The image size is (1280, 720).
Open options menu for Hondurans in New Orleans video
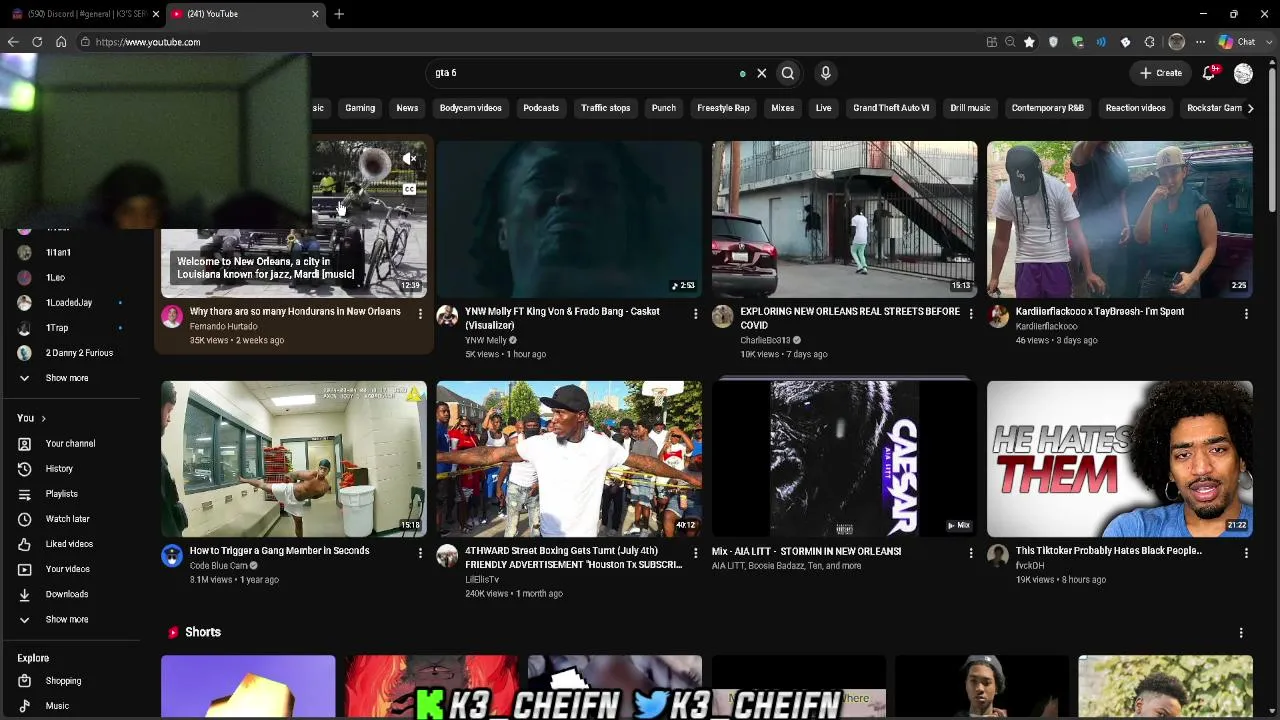point(420,314)
